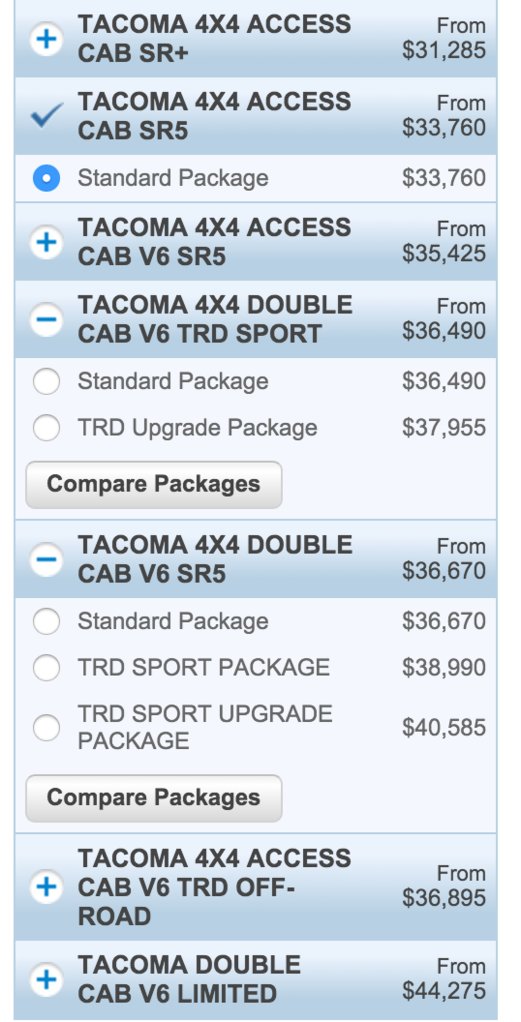
Task: Open Tacoma 4X4 Access Cab SR+ header
Action: click(255, 39)
